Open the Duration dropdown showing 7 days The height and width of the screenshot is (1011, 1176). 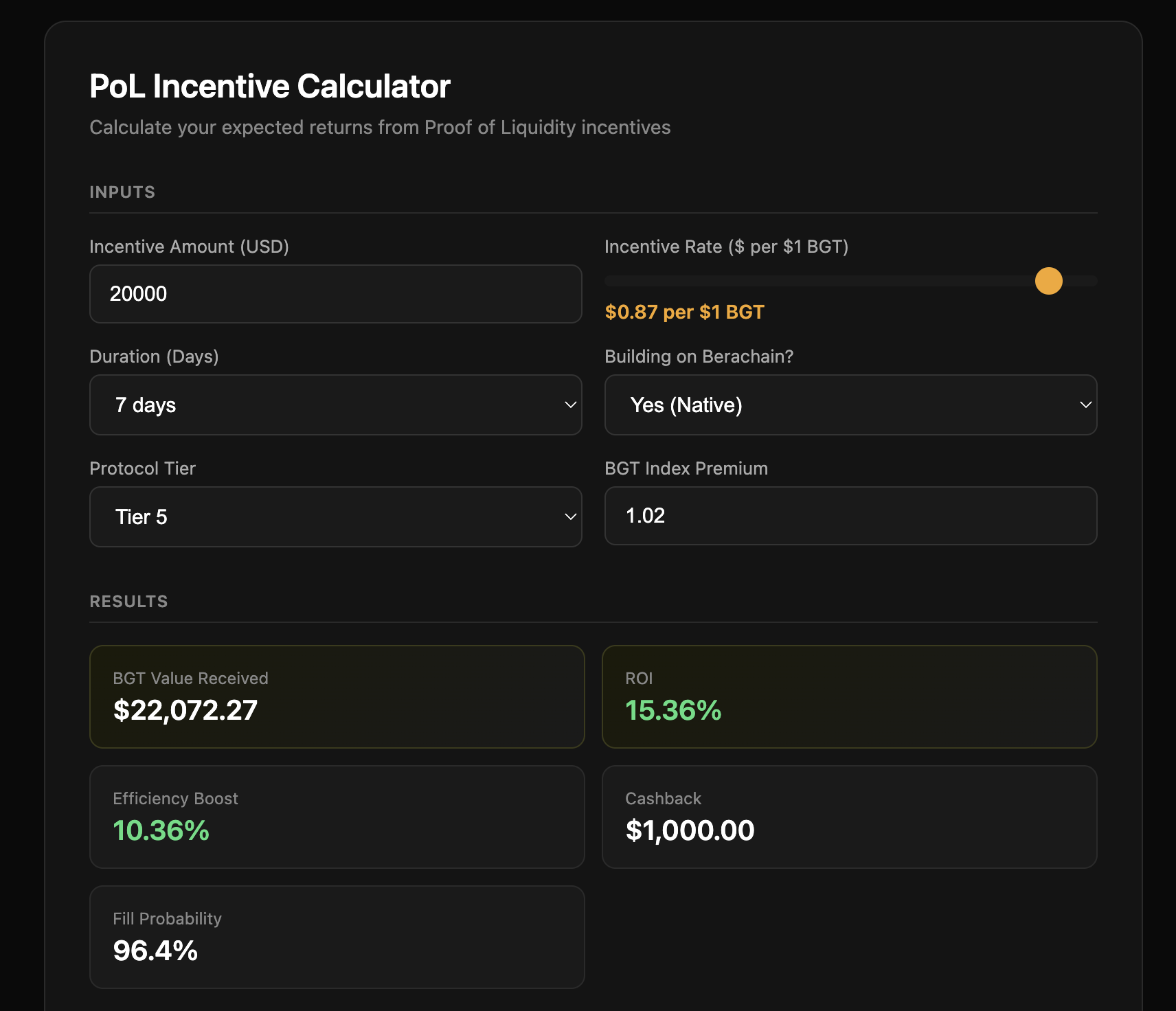(335, 405)
